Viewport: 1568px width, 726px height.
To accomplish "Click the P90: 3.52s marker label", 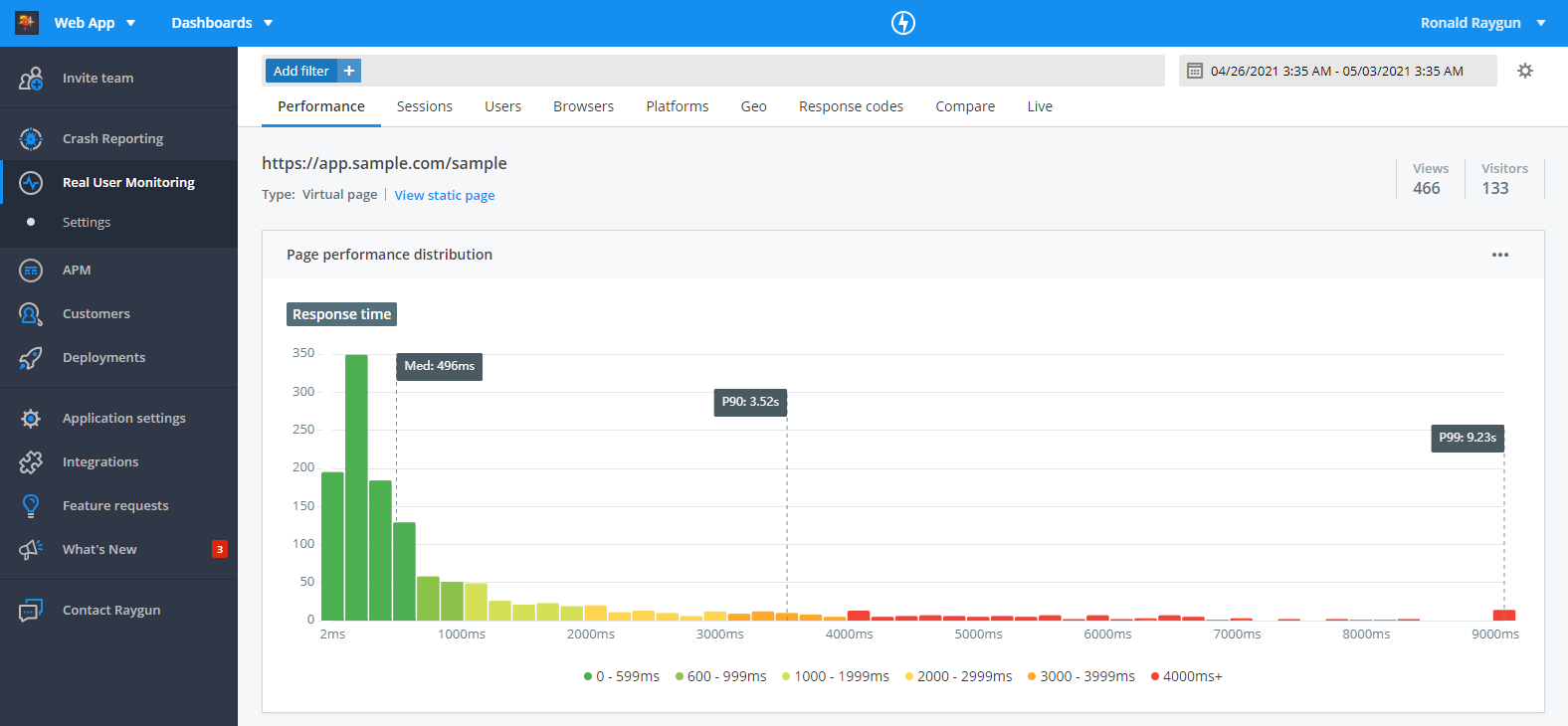I will [750, 402].
